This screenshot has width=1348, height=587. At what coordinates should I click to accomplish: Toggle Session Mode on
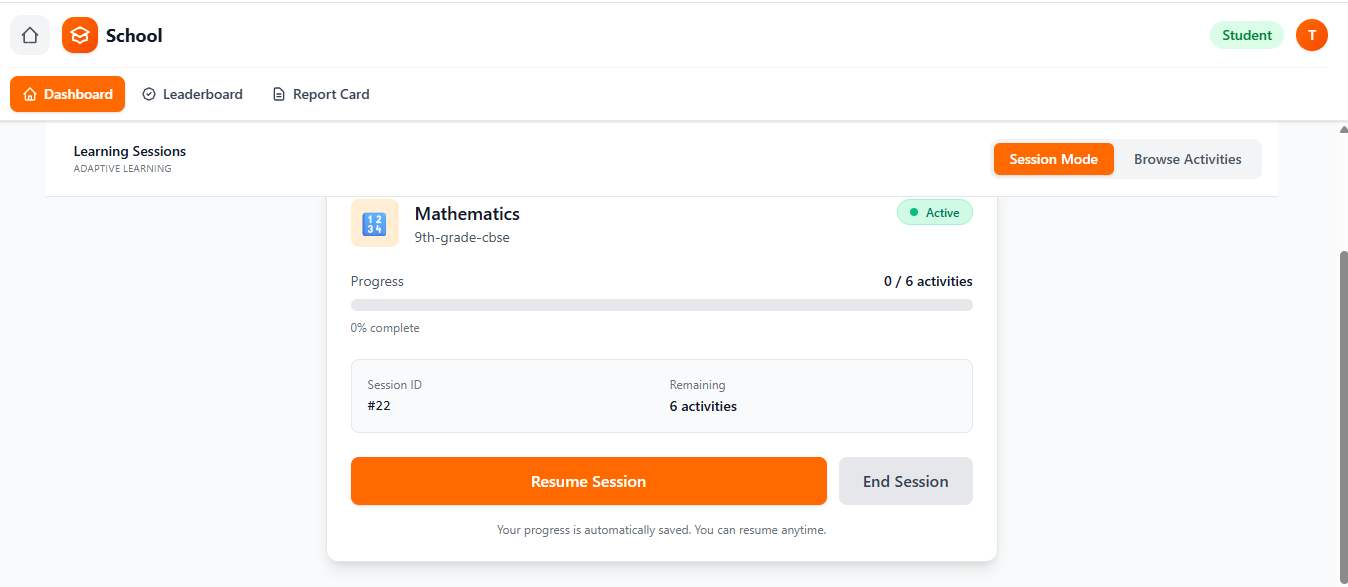[x=1053, y=158]
